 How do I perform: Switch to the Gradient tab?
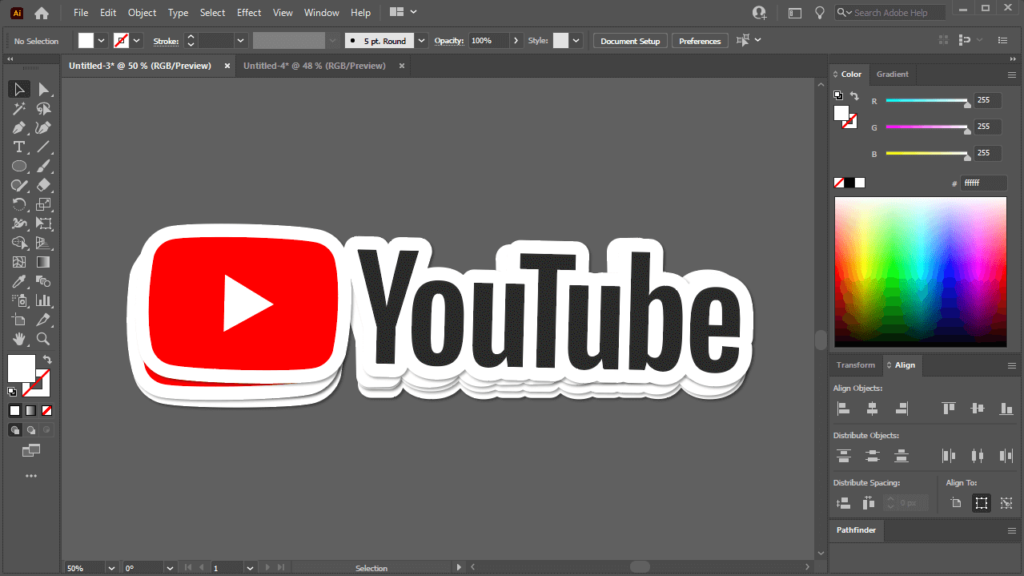click(x=892, y=74)
